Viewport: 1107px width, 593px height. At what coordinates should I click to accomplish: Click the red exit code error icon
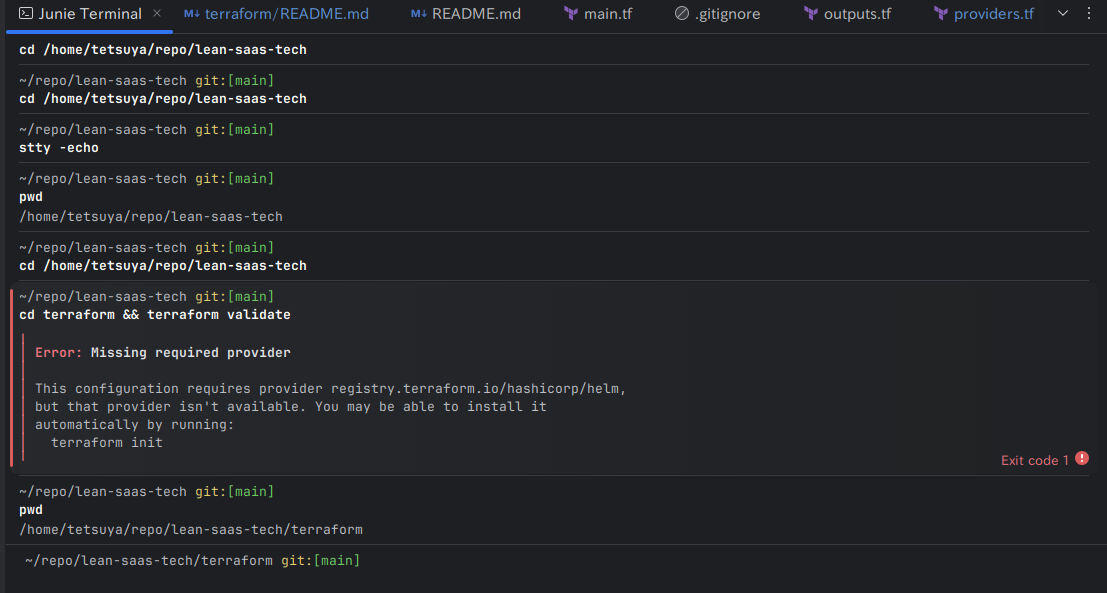point(1082,459)
